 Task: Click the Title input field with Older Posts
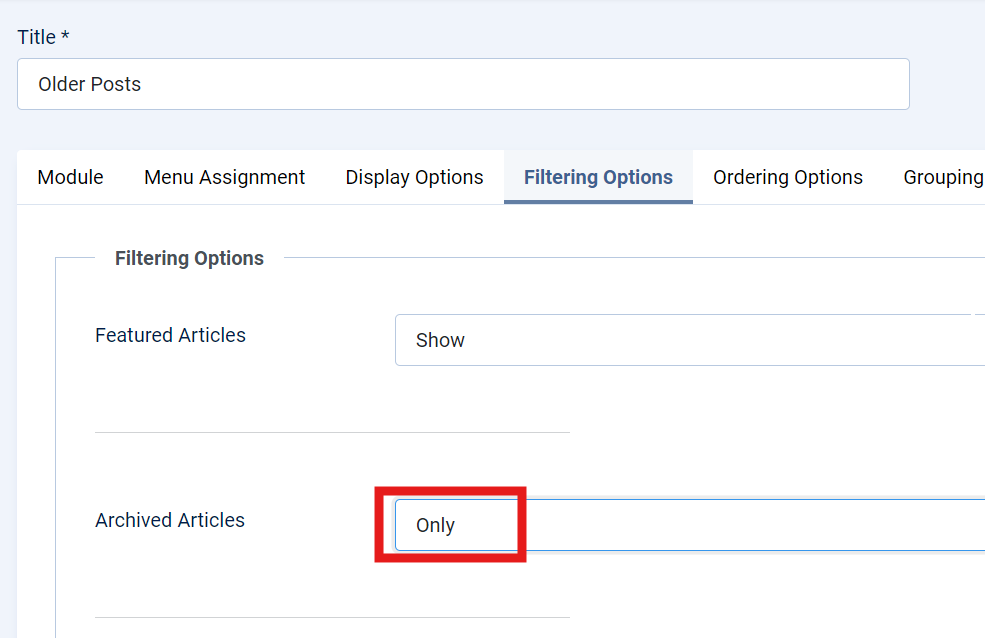click(x=463, y=84)
